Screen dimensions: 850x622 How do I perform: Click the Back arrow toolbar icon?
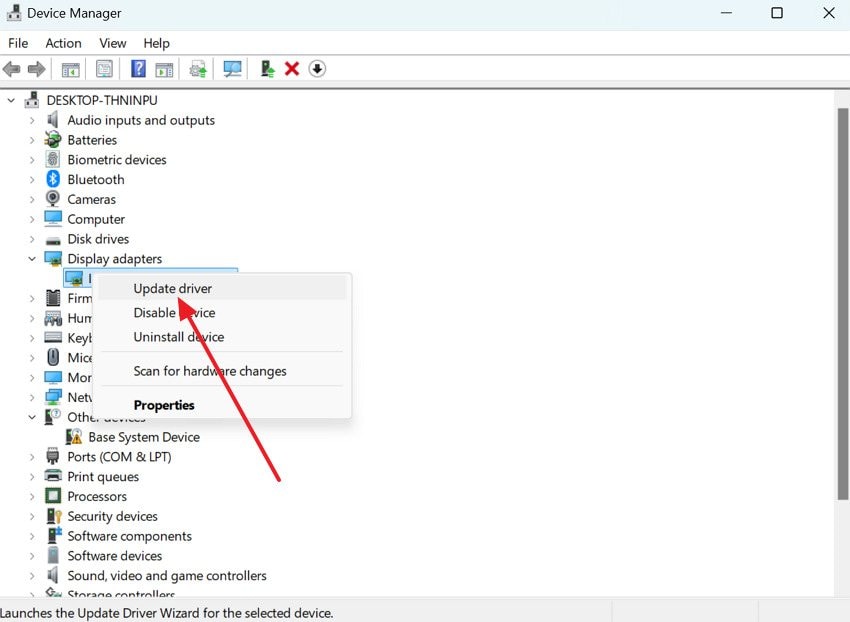click(x=11, y=69)
